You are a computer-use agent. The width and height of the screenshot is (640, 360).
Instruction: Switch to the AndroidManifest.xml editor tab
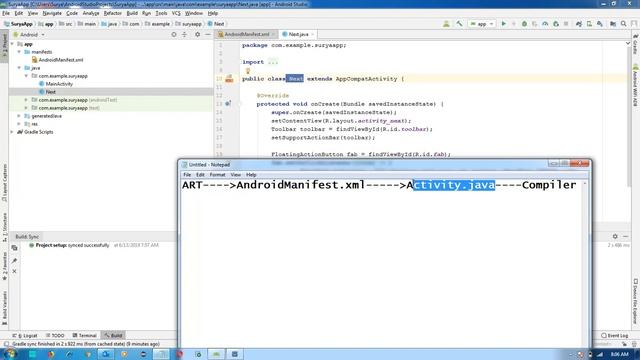(x=247, y=34)
